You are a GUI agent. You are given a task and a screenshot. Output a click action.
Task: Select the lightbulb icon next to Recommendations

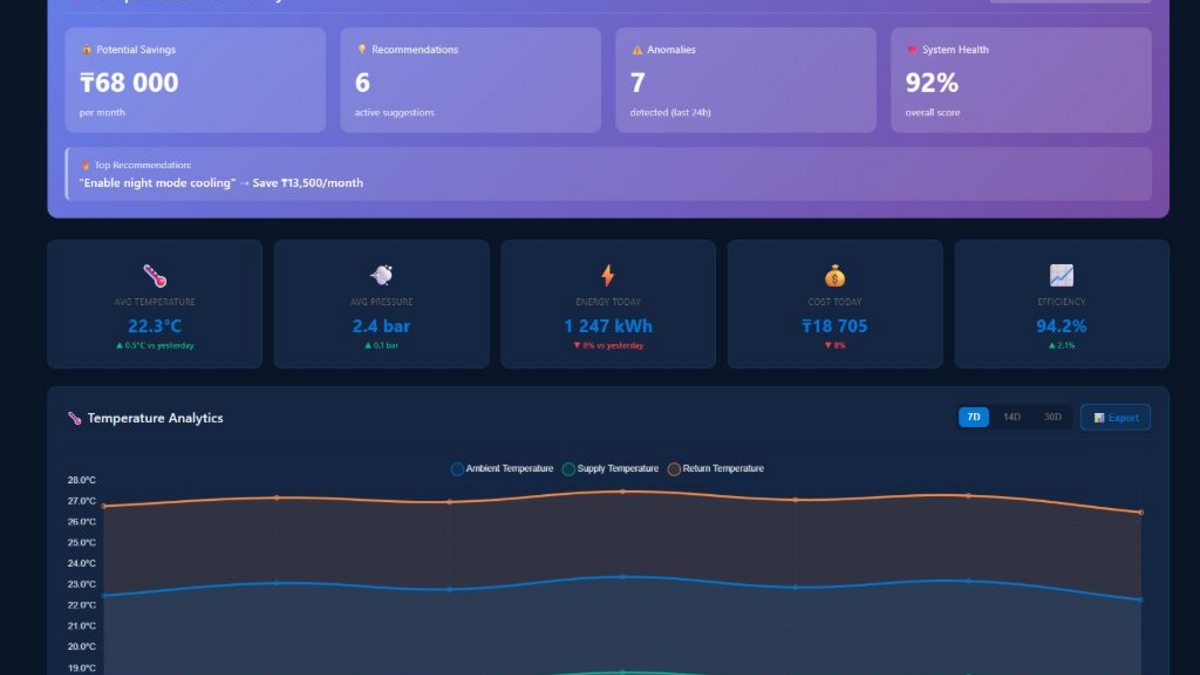coord(361,48)
